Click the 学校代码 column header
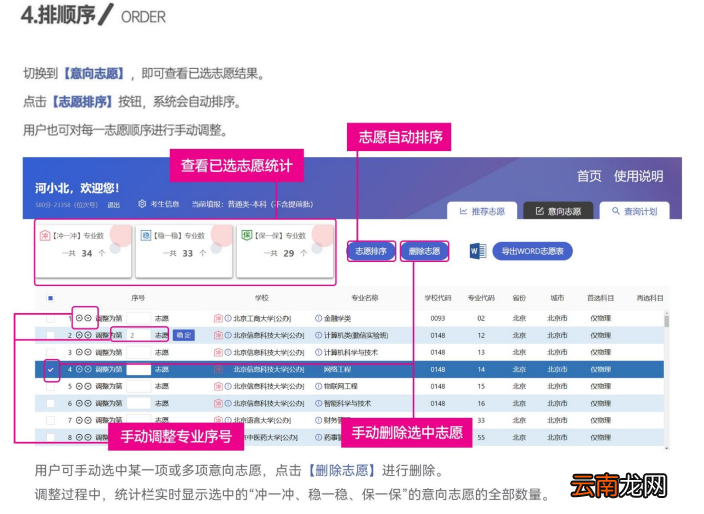Screen dimensions: 704x514 pyautogui.click(x=438, y=298)
